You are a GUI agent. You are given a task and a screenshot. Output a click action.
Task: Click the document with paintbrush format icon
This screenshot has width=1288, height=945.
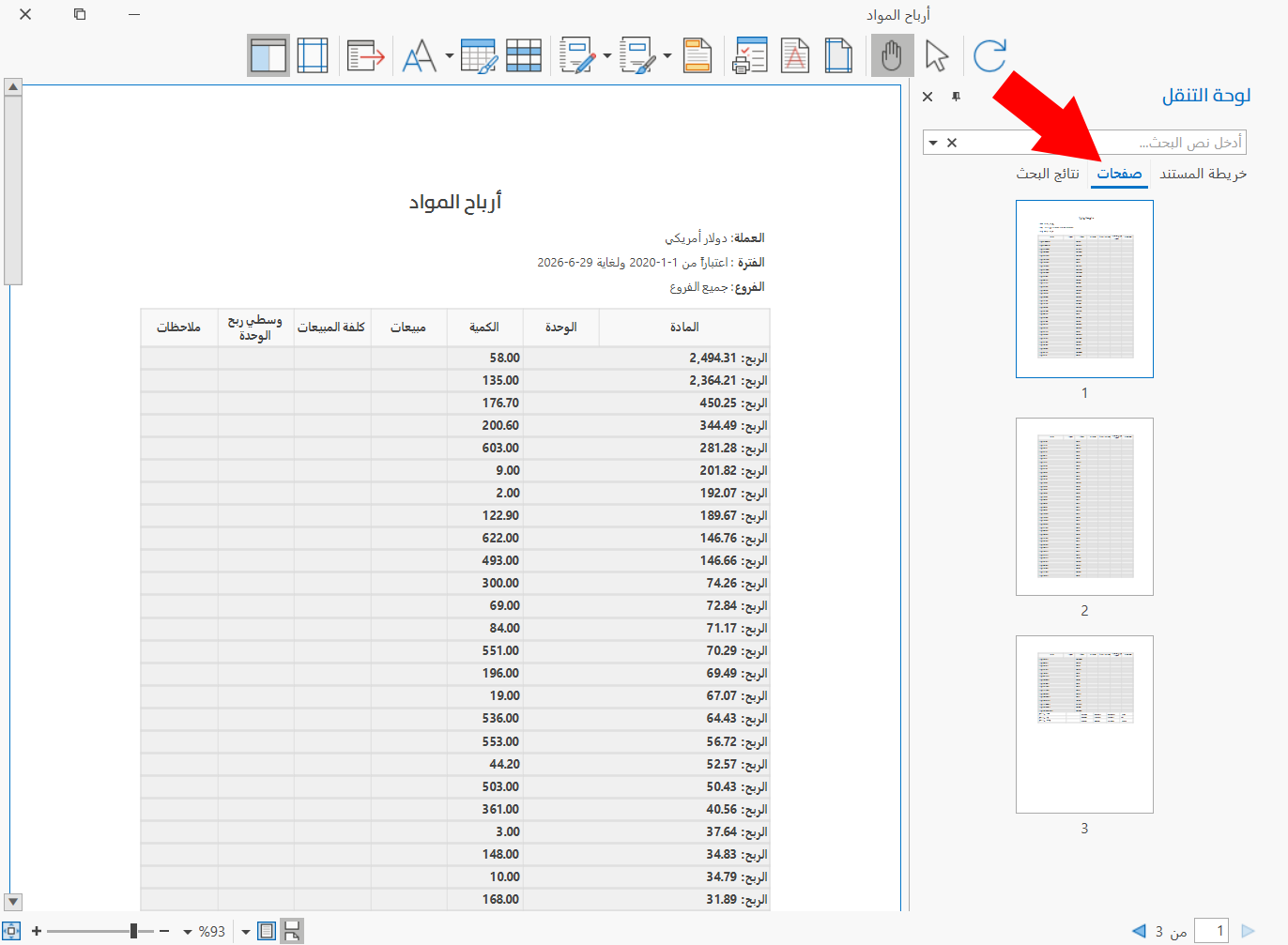coord(638,55)
